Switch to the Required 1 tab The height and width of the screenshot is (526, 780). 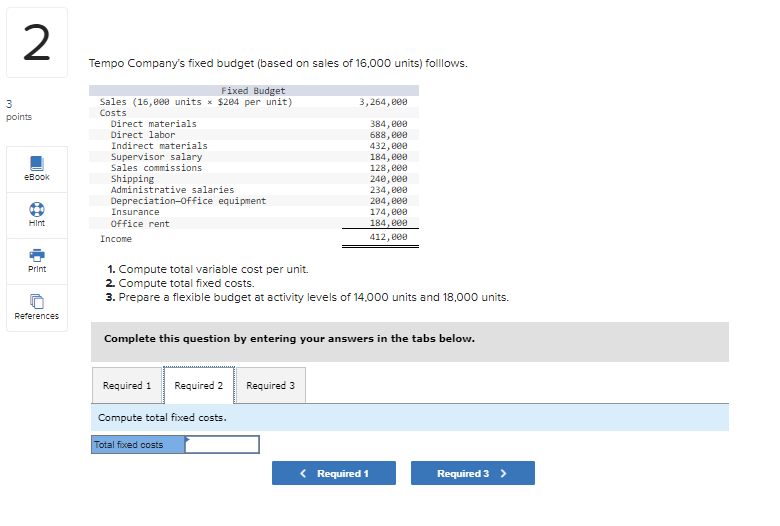point(127,386)
